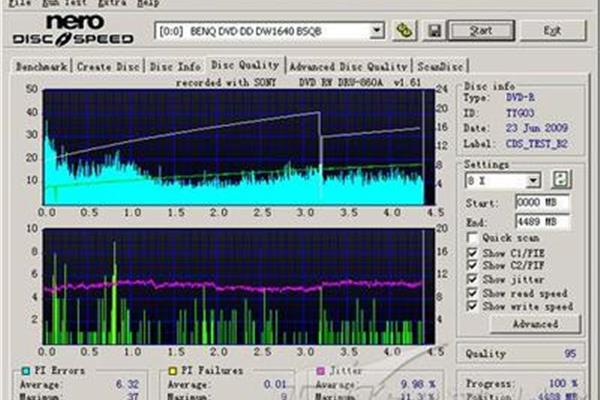Image resolution: width=600 pixels, height=400 pixels.
Task: Click the Nero Disc Speed logo
Action: click(x=73, y=31)
